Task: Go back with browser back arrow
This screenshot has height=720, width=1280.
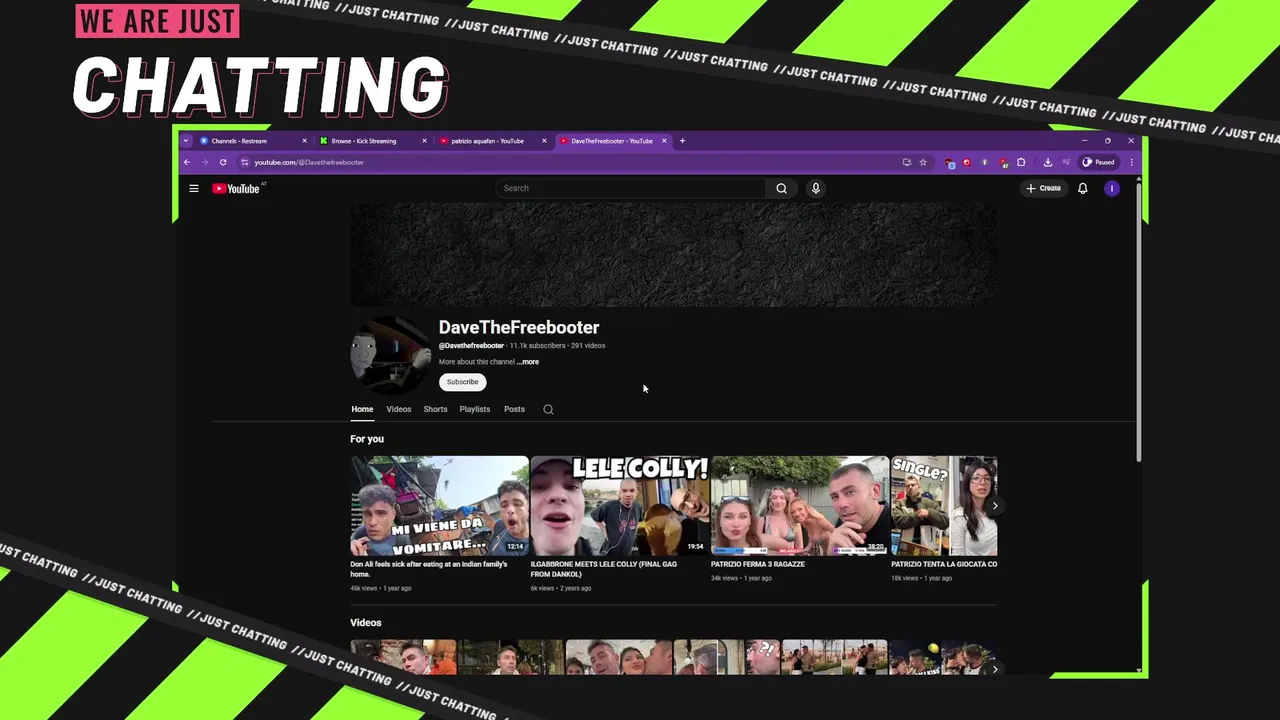Action: click(x=187, y=162)
